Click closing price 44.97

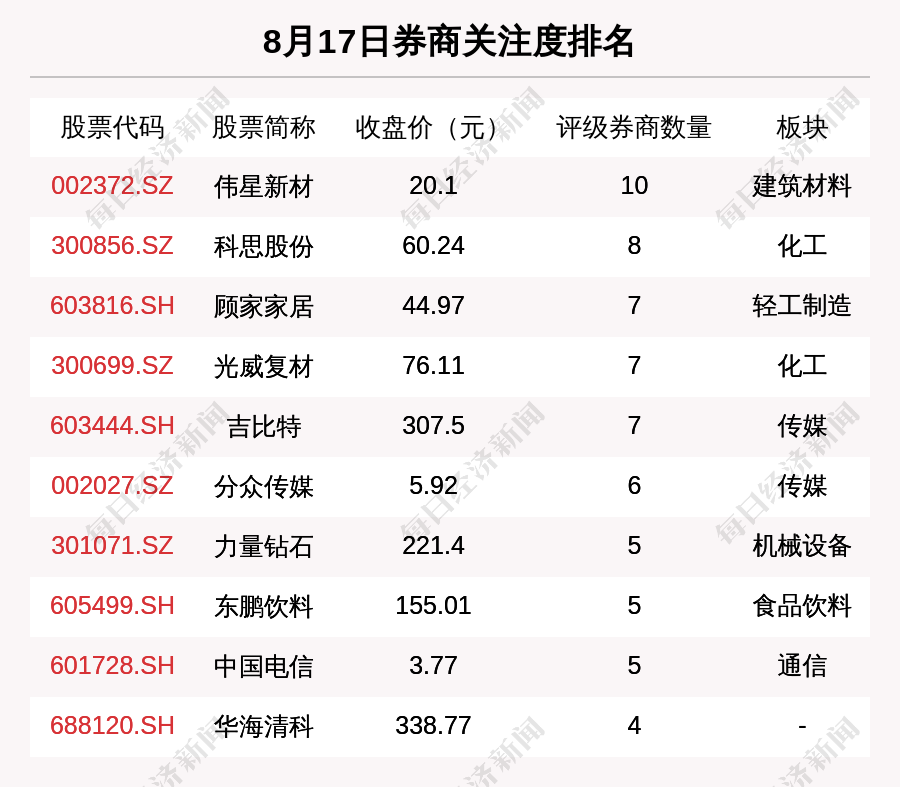pos(433,305)
